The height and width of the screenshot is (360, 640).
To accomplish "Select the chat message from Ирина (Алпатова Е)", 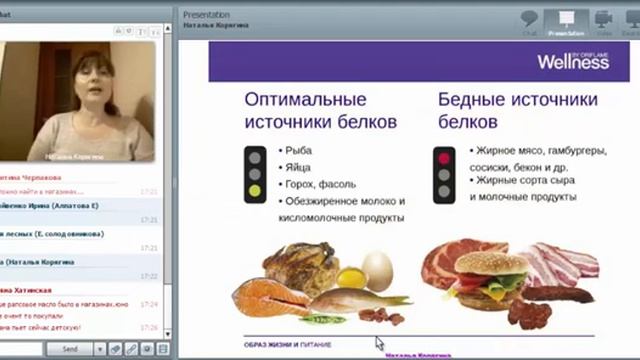I will tap(81, 212).
